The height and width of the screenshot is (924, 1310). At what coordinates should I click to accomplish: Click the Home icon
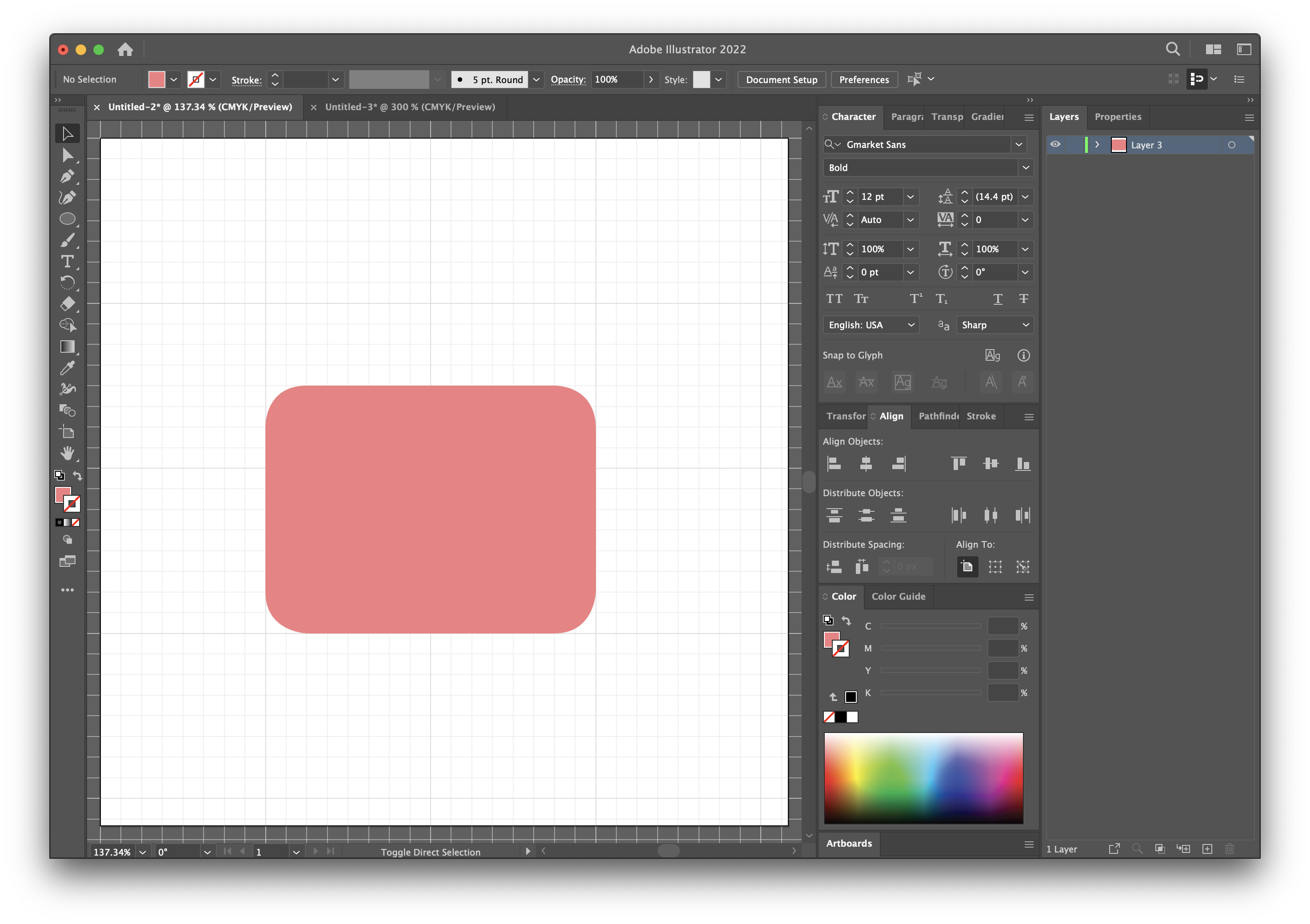click(x=125, y=50)
